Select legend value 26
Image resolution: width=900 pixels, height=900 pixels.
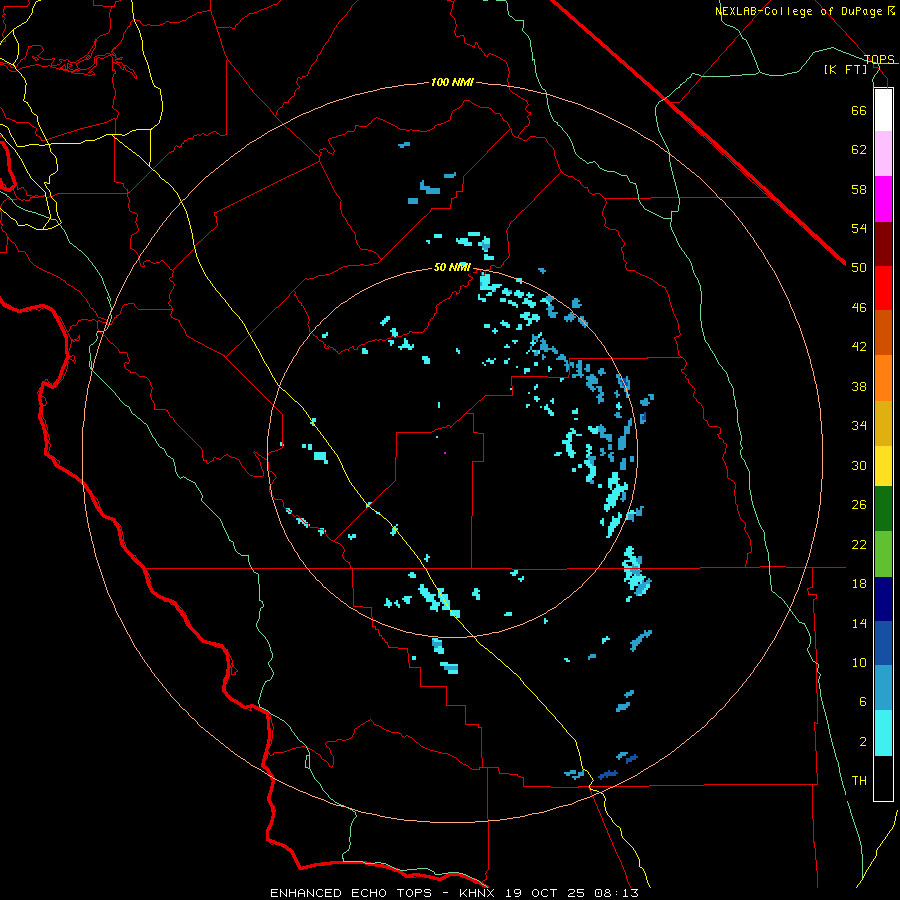click(x=859, y=505)
